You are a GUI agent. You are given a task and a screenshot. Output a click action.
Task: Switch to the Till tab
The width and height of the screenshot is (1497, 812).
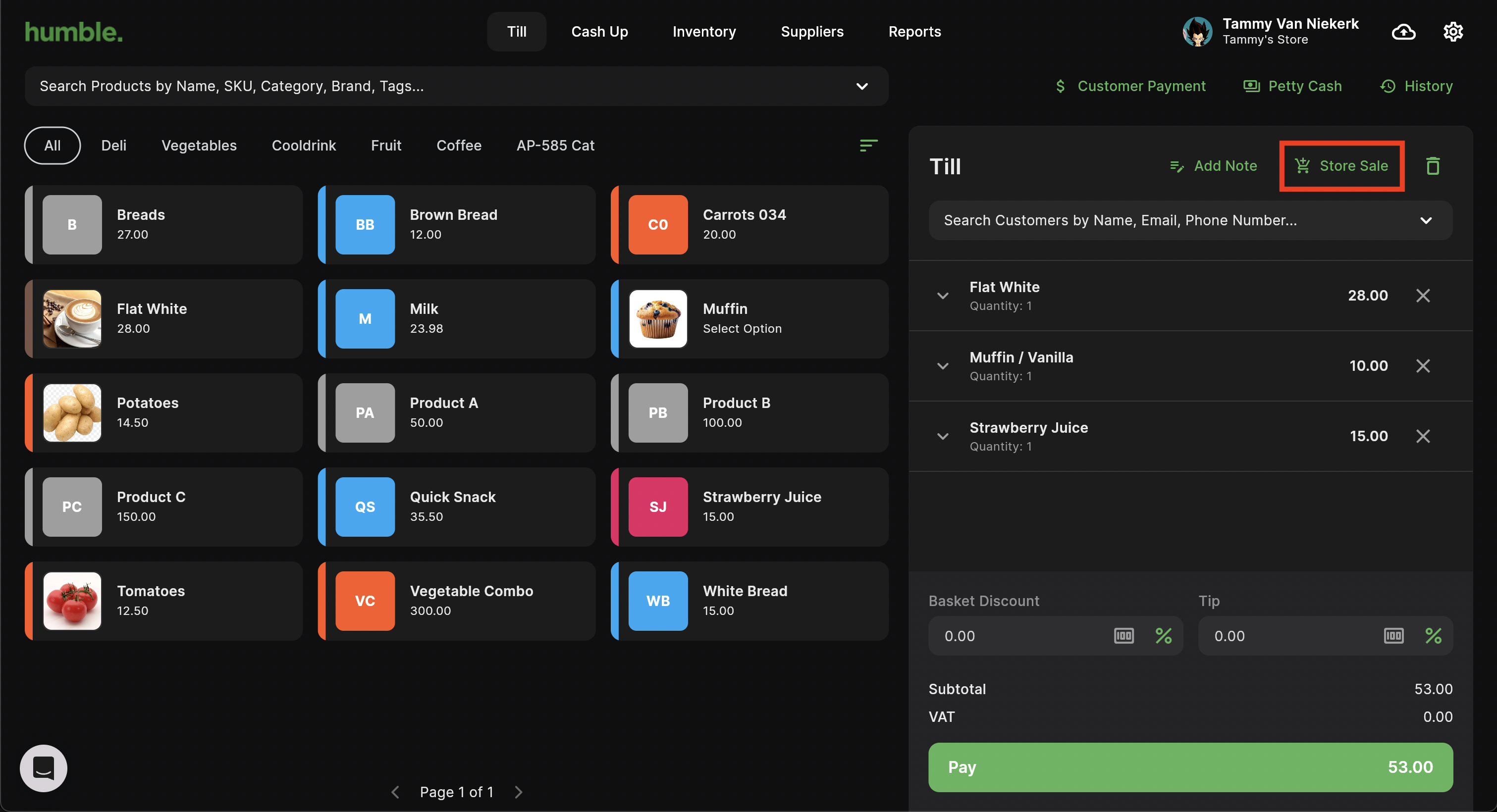pos(517,31)
